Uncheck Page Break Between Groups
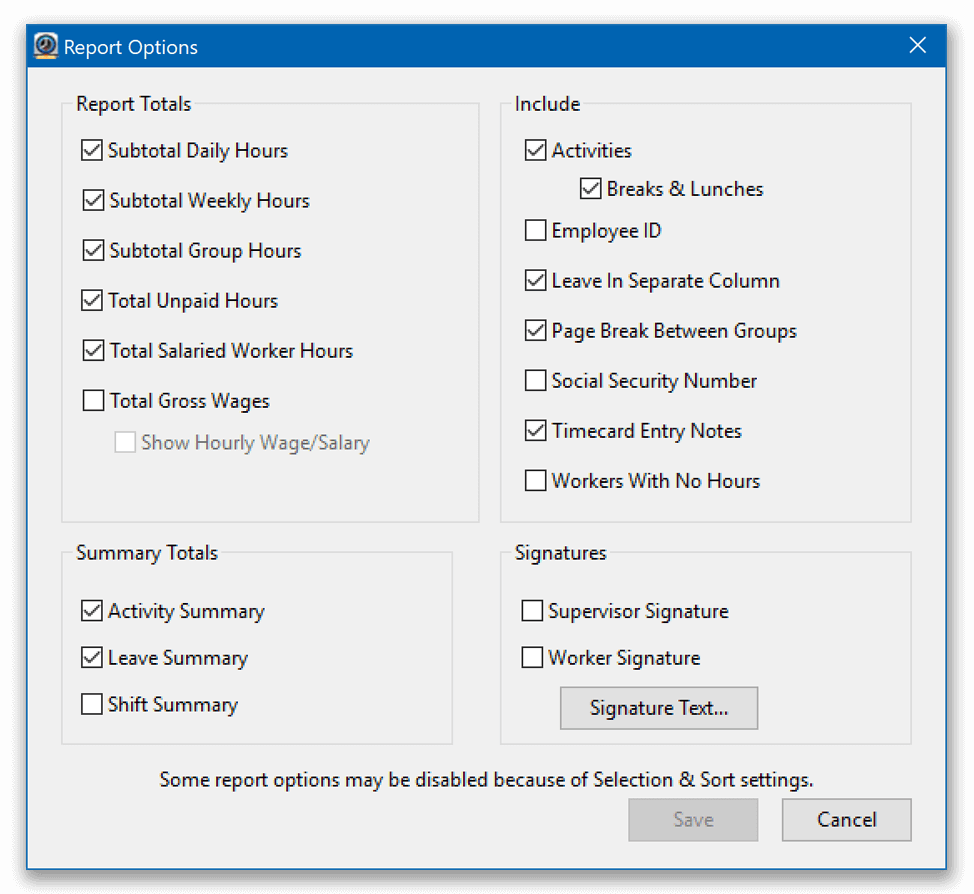The width and height of the screenshot is (974, 894). click(535, 330)
